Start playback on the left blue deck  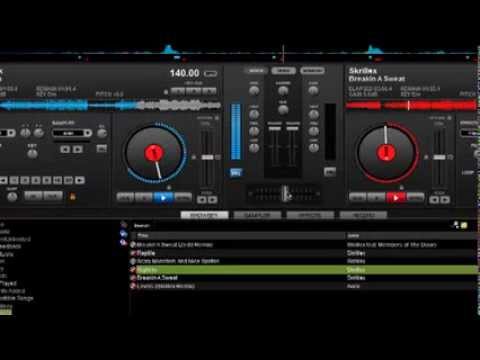163,198
